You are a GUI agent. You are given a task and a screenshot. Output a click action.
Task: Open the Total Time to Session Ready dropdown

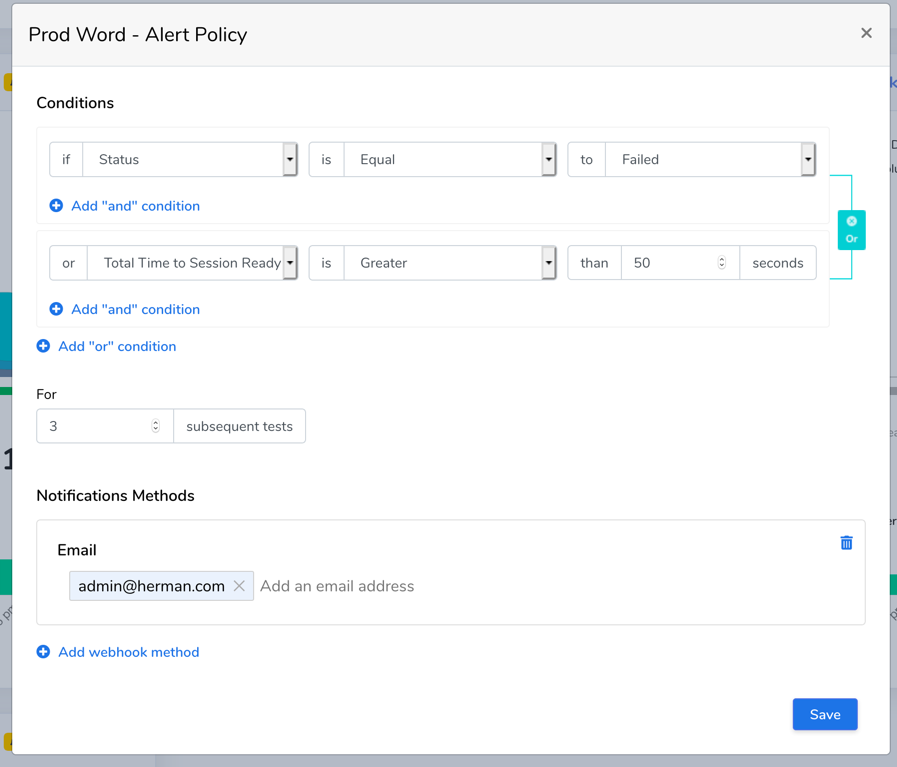click(x=192, y=263)
